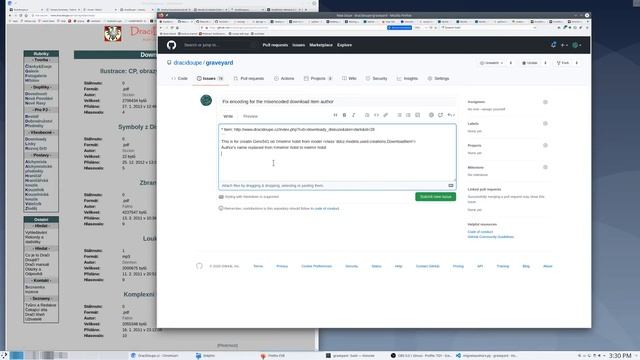Screen dimensions: 640x360
Task: Open the Styling with Markdown is supported link
Action: 249,197
